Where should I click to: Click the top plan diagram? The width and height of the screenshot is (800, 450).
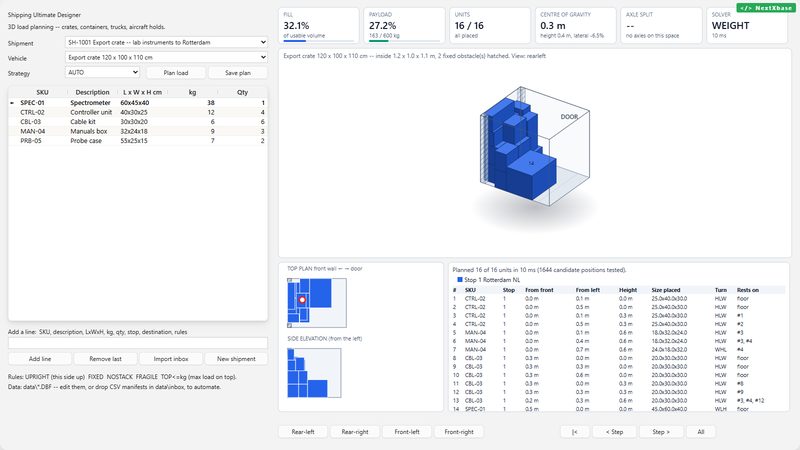point(317,303)
